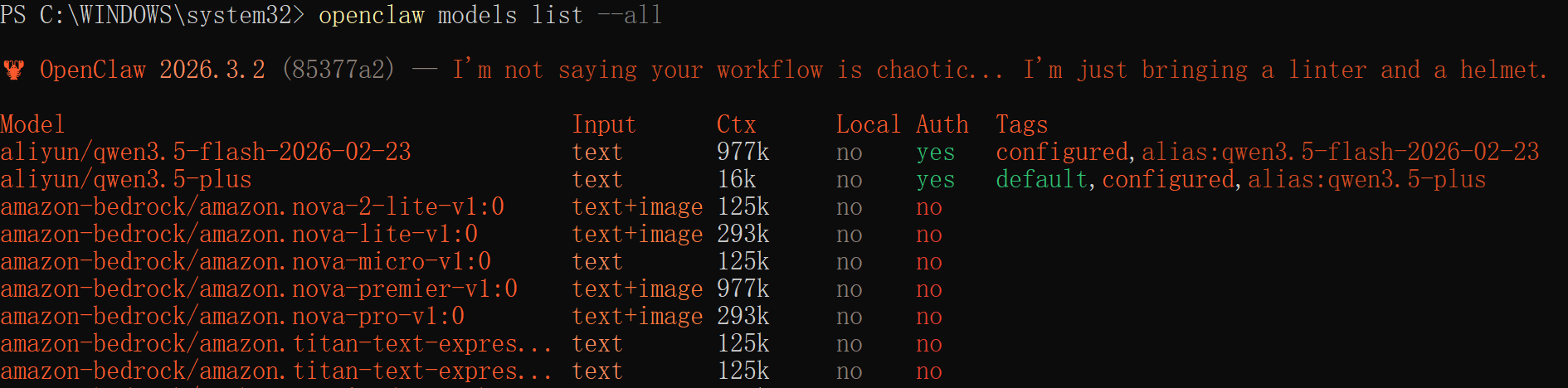Click the Tags column header
This screenshot has width=1568, height=388.
point(1021,125)
